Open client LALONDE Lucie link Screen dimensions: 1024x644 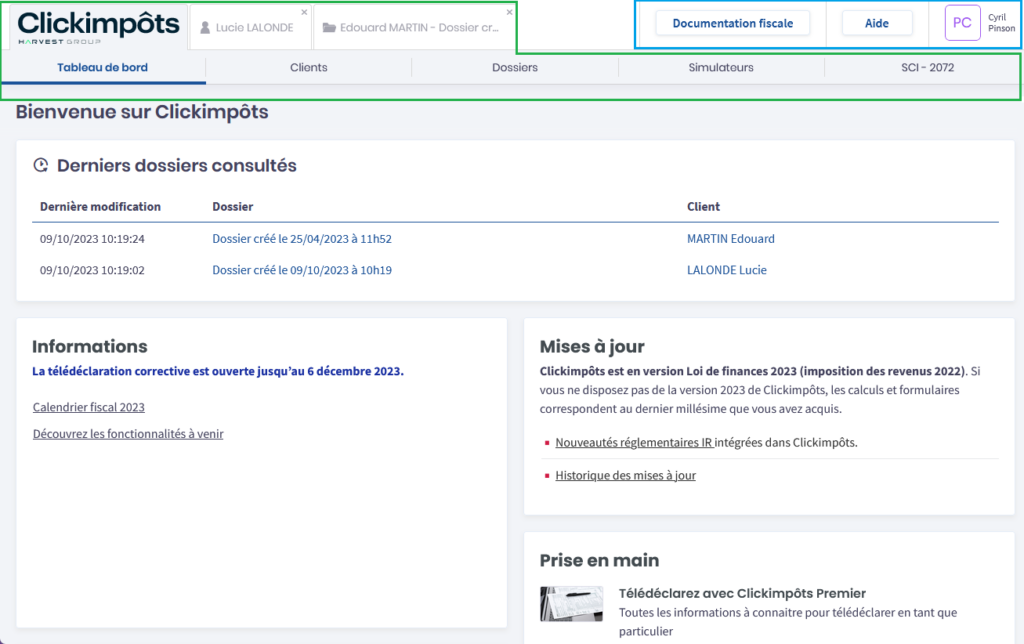726,270
